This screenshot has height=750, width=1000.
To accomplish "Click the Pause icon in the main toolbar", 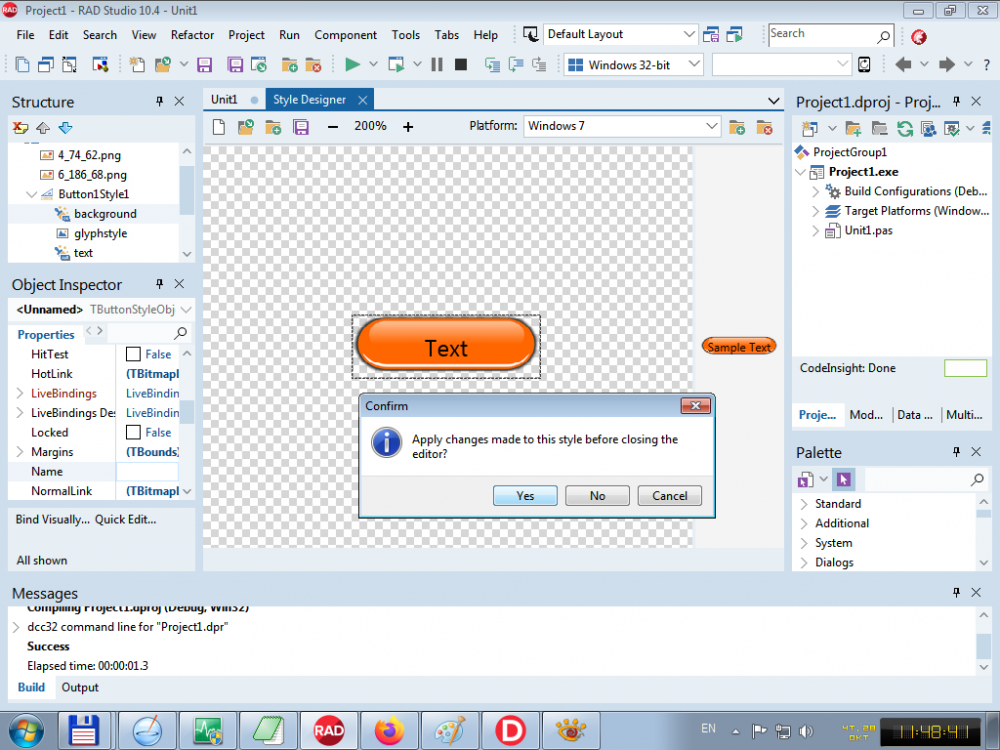I will point(437,64).
